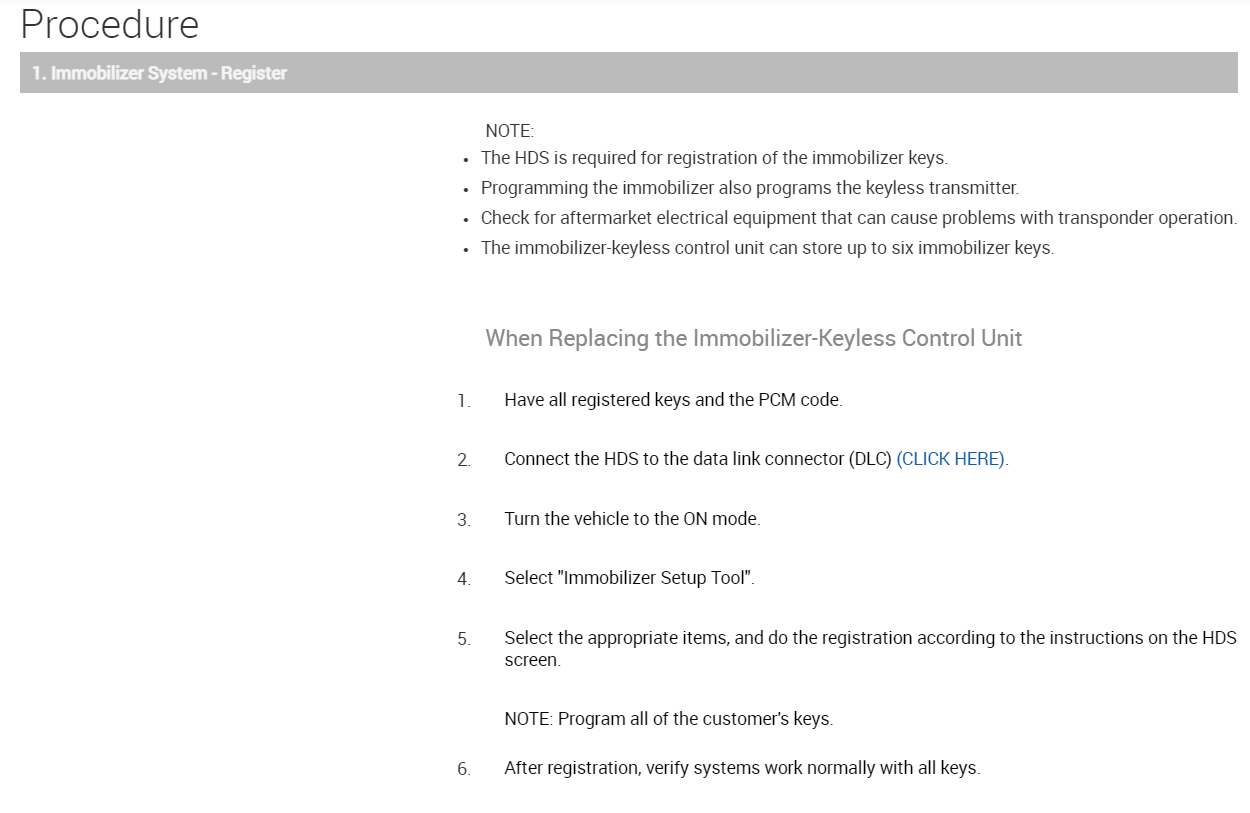Select the step text about PCM code
The image size is (1250, 813).
673,400
